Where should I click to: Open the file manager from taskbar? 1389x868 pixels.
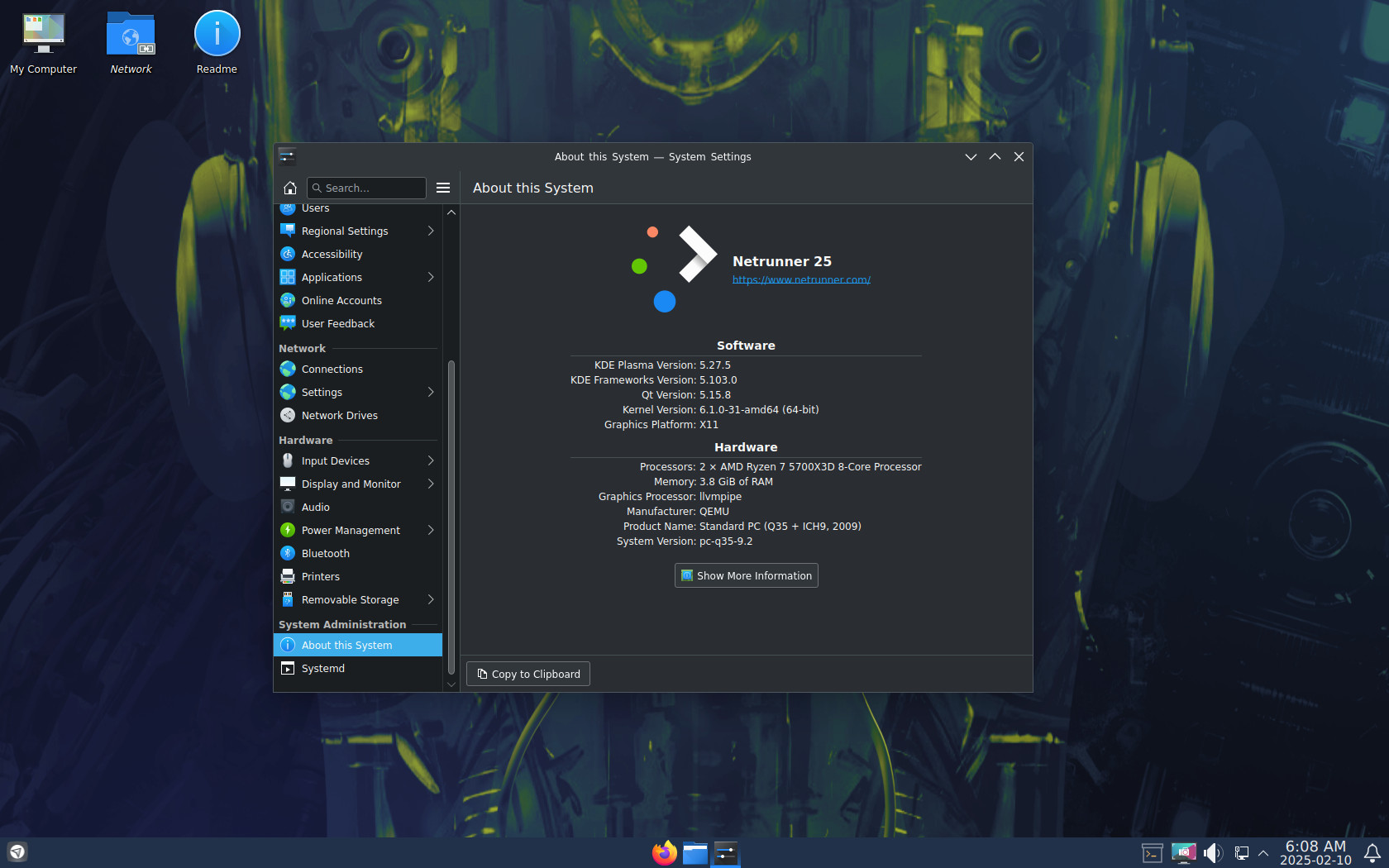[695, 852]
